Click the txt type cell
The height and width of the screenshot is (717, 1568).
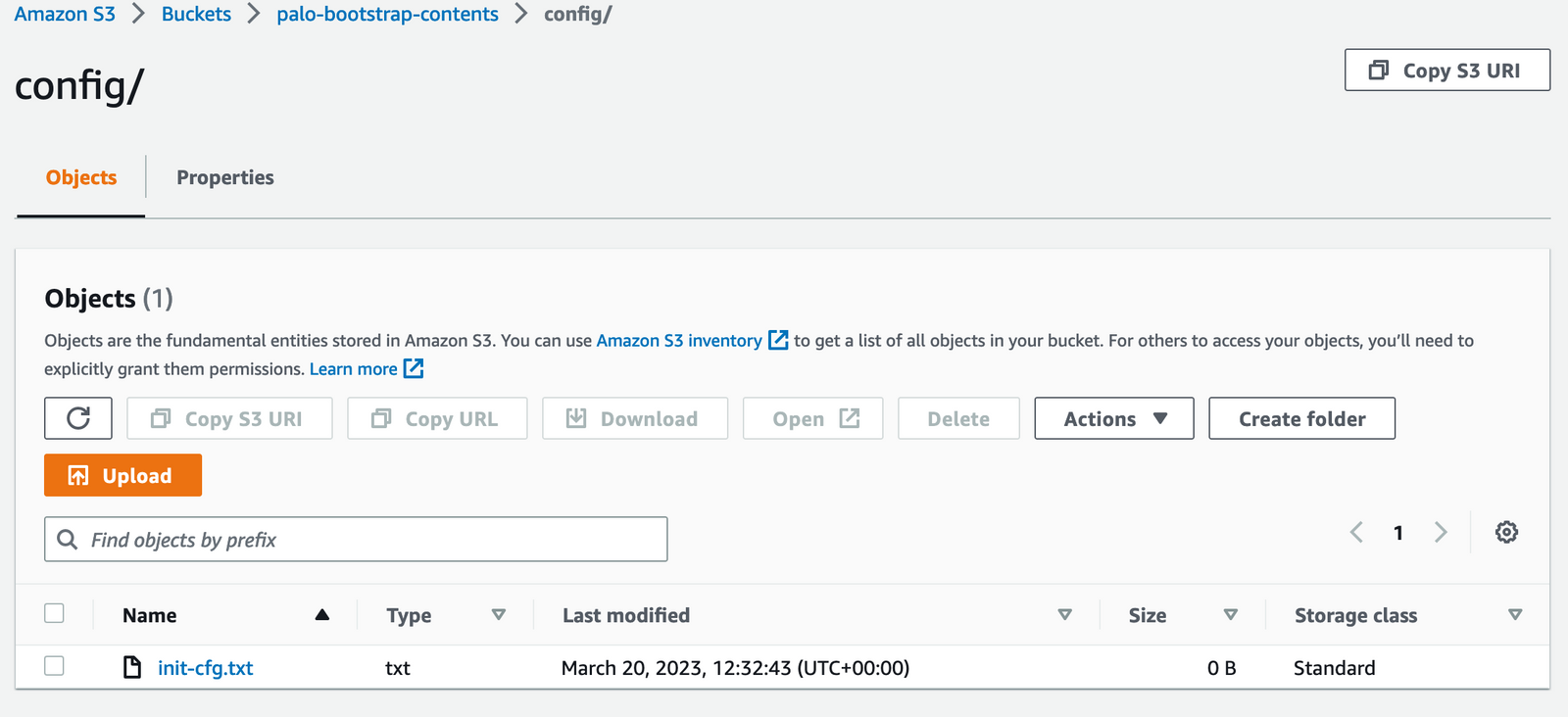398,667
